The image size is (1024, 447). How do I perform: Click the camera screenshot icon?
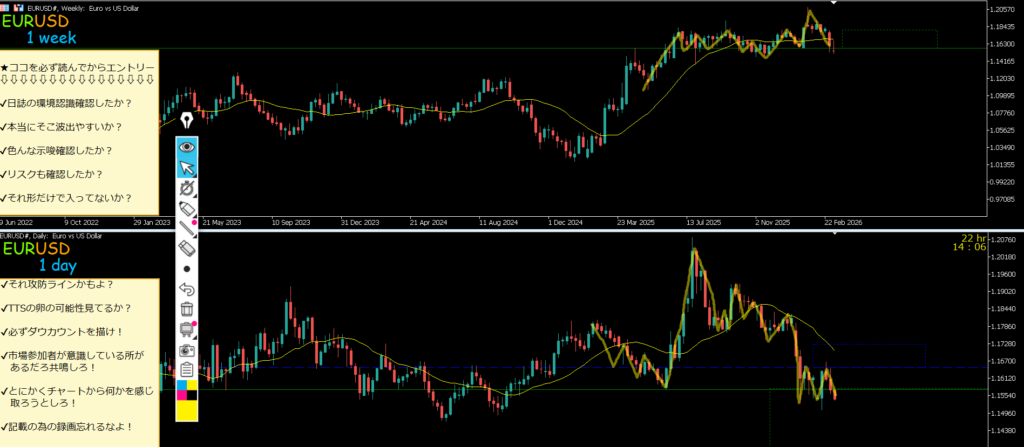click(187, 351)
